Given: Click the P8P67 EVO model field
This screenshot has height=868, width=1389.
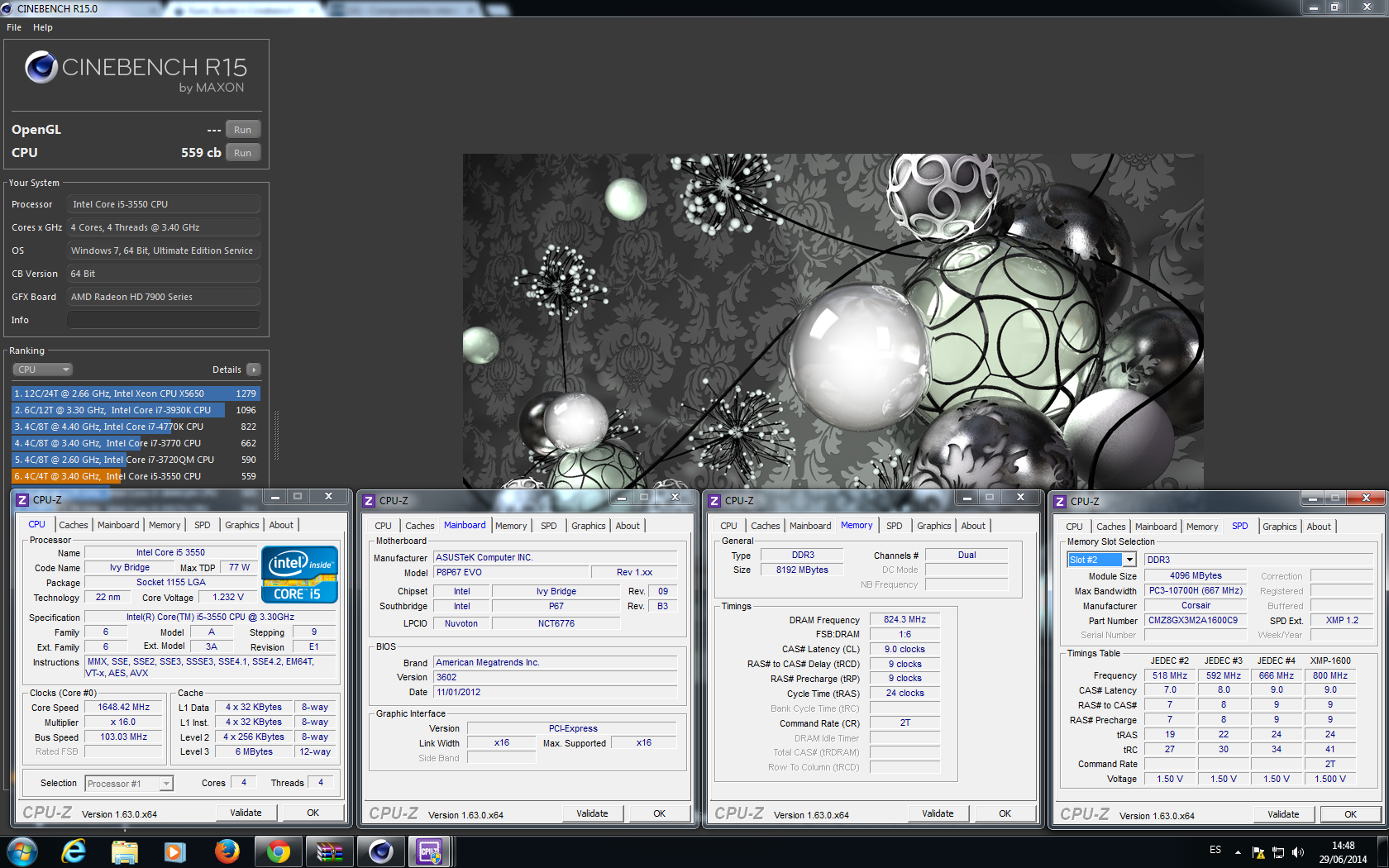Looking at the screenshot, I should click(x=510, y=572).
